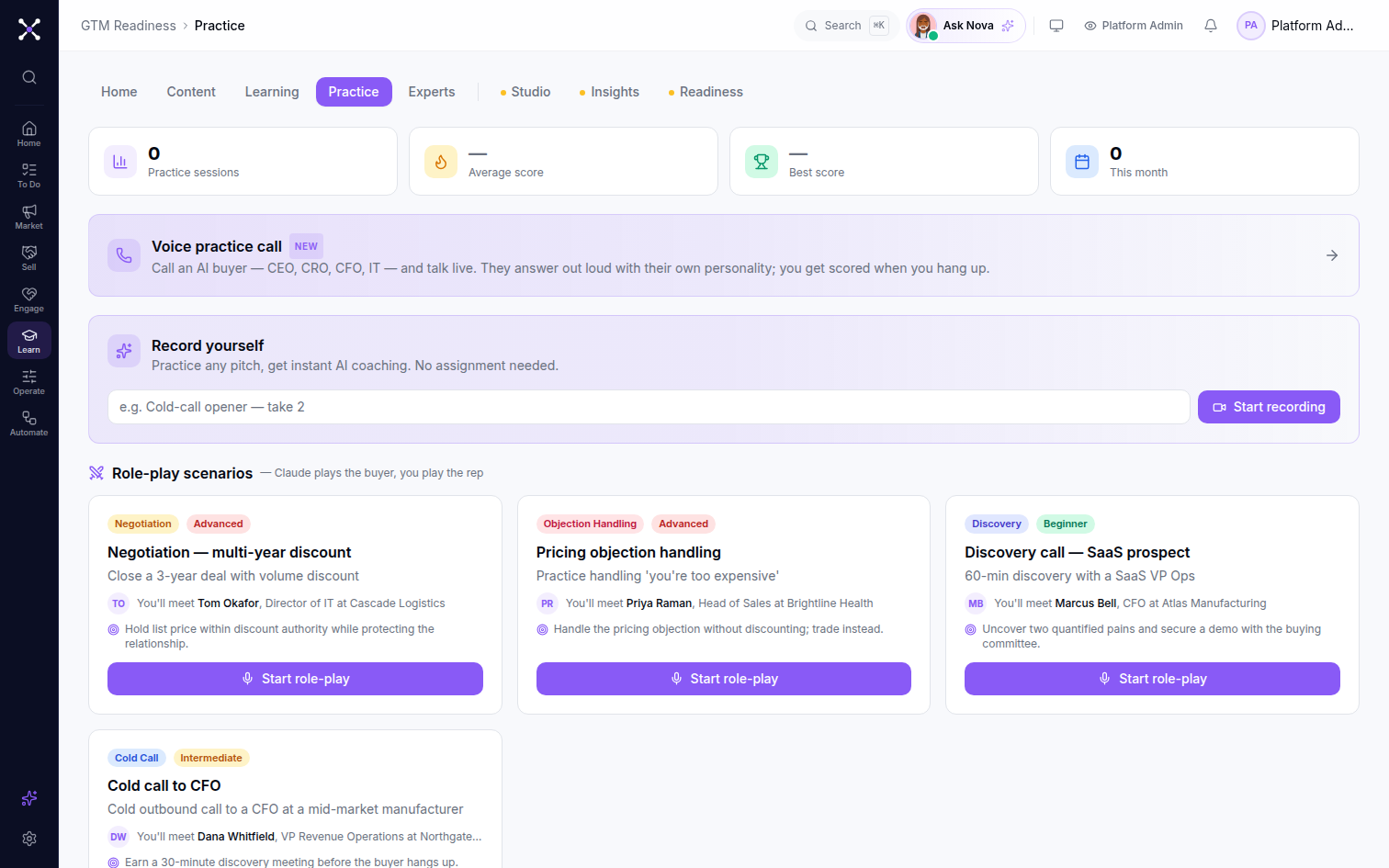Click the Intermediate difficulty tag
Screen dimensions: 1389x868
click(211, 758)
